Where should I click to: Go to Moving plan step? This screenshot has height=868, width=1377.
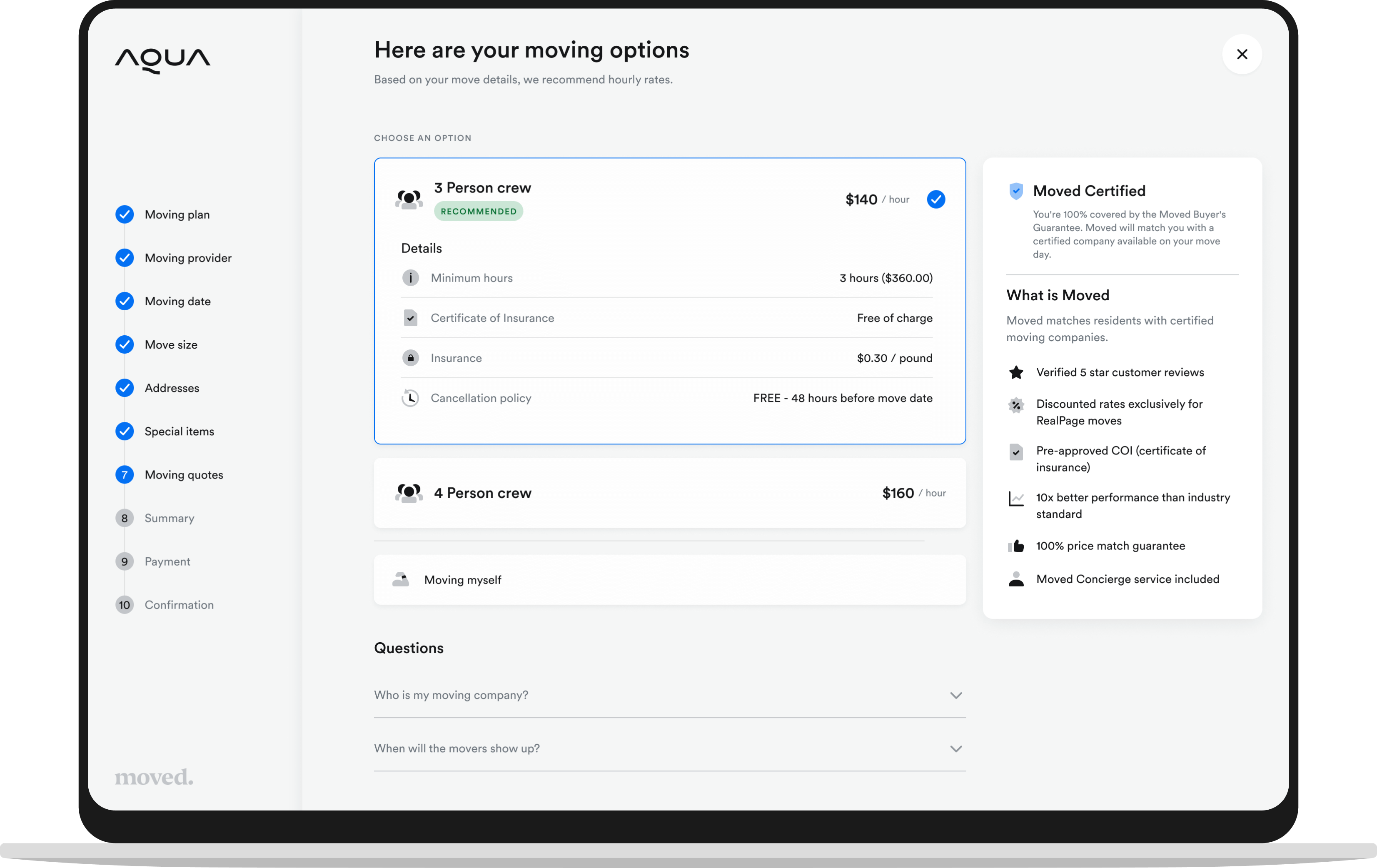pyautogui.click(x=177, y=215)
